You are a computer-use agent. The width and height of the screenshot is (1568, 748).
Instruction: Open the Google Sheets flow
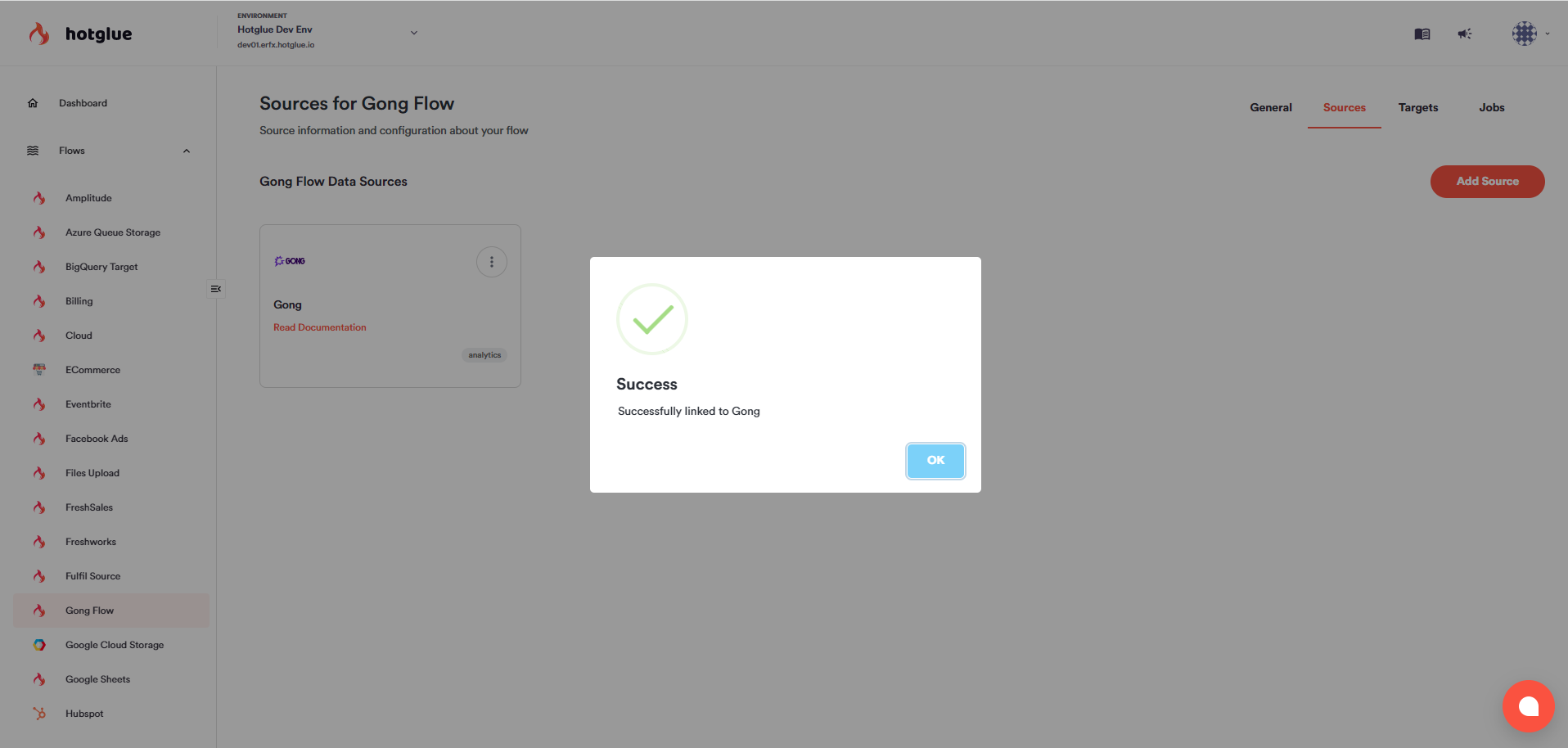point(97,679)
